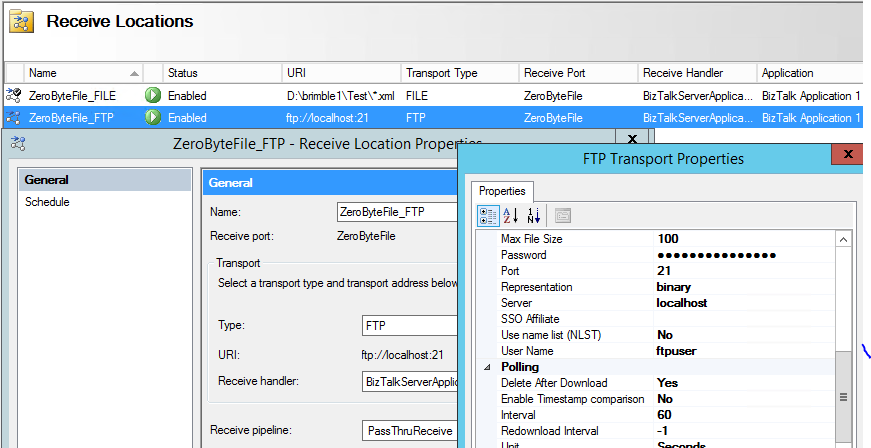Image resolution: width=871 pixels, height=448 pixels.
Task: Select the Password property
Action: pyautogui.click(x=524, y=255)
